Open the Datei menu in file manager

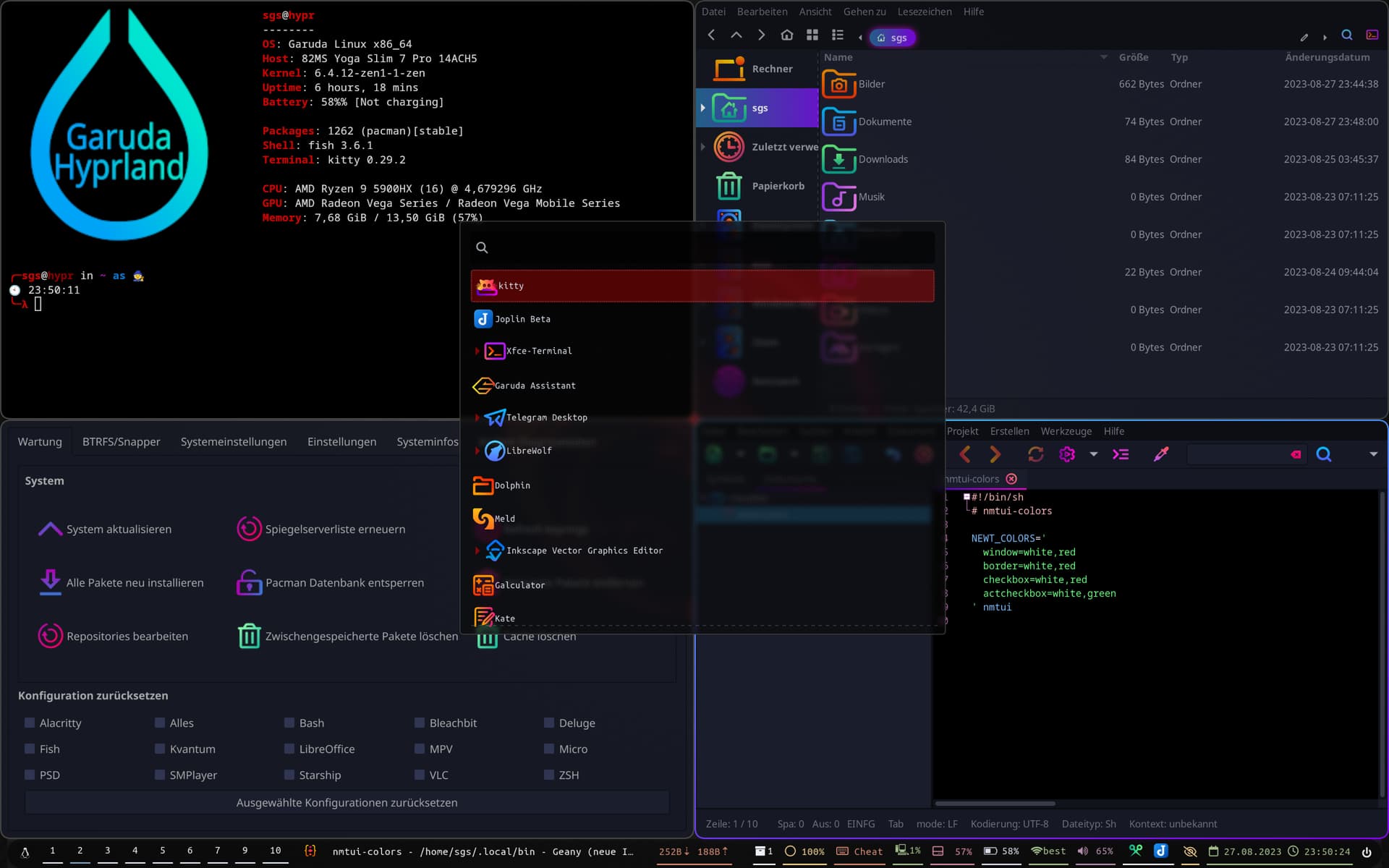pyautogui.click(x=713, y=12)
